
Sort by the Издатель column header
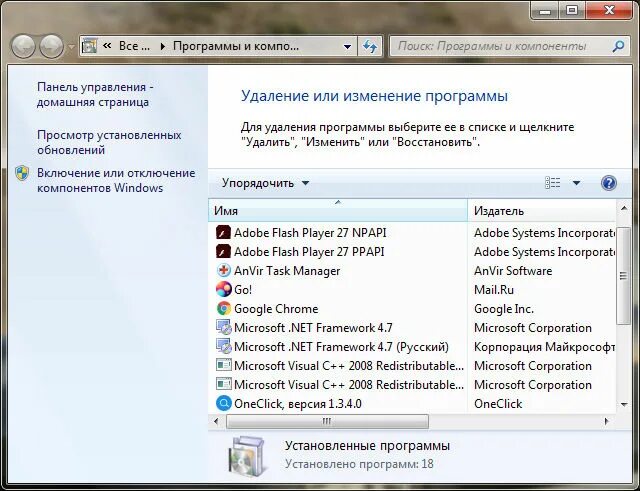click(x=541, y=211)
